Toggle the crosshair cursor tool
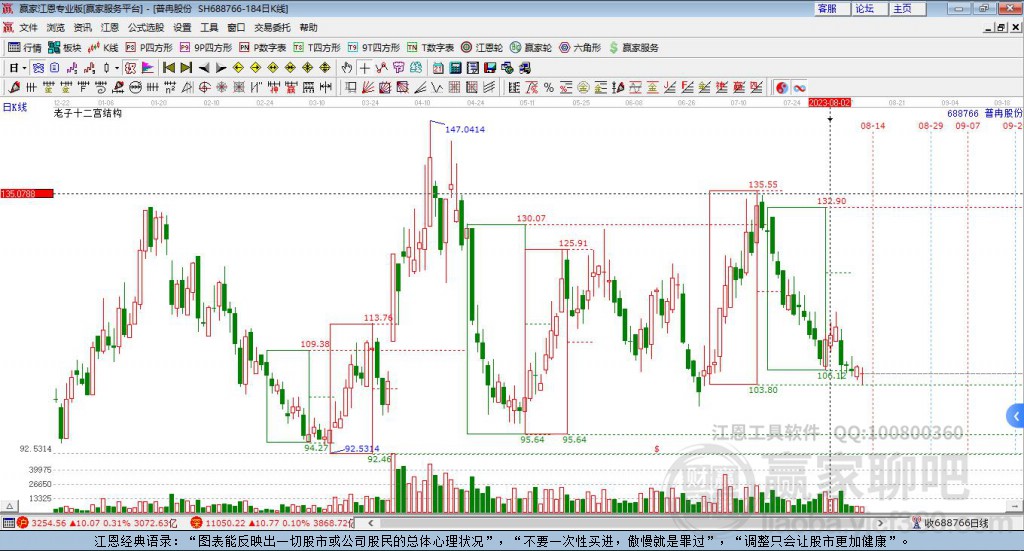The width and height of the screenshot is (1024, 551). pyautogui.click(x=364, y=68)
